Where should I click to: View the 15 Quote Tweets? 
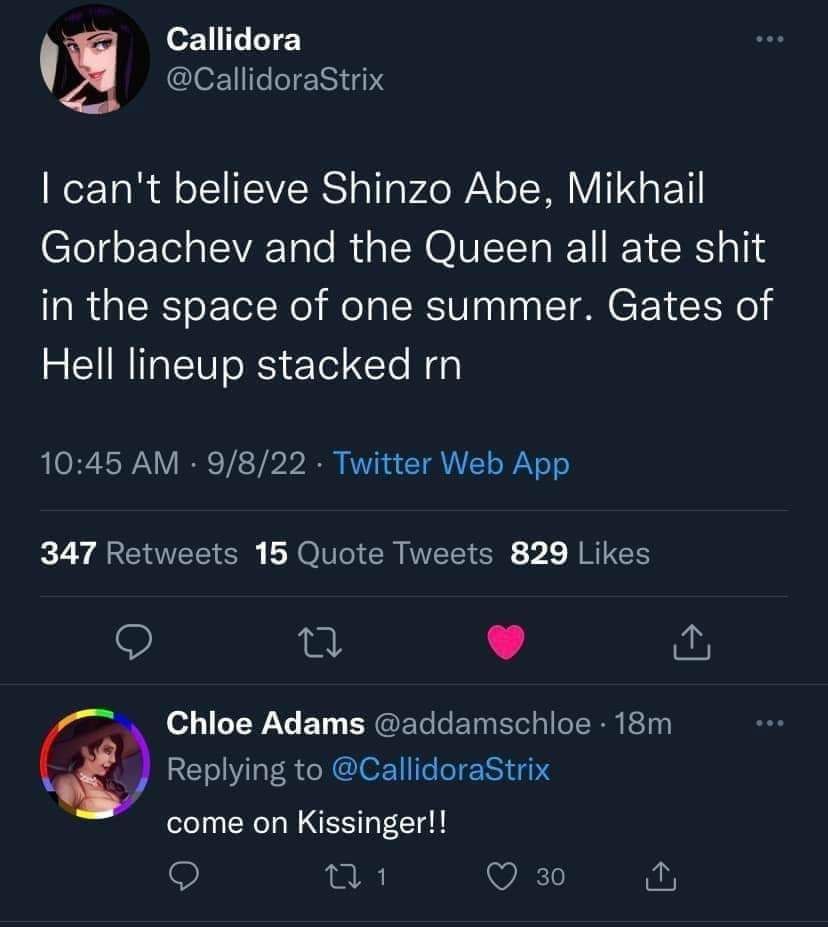click(x=374, y=553)
